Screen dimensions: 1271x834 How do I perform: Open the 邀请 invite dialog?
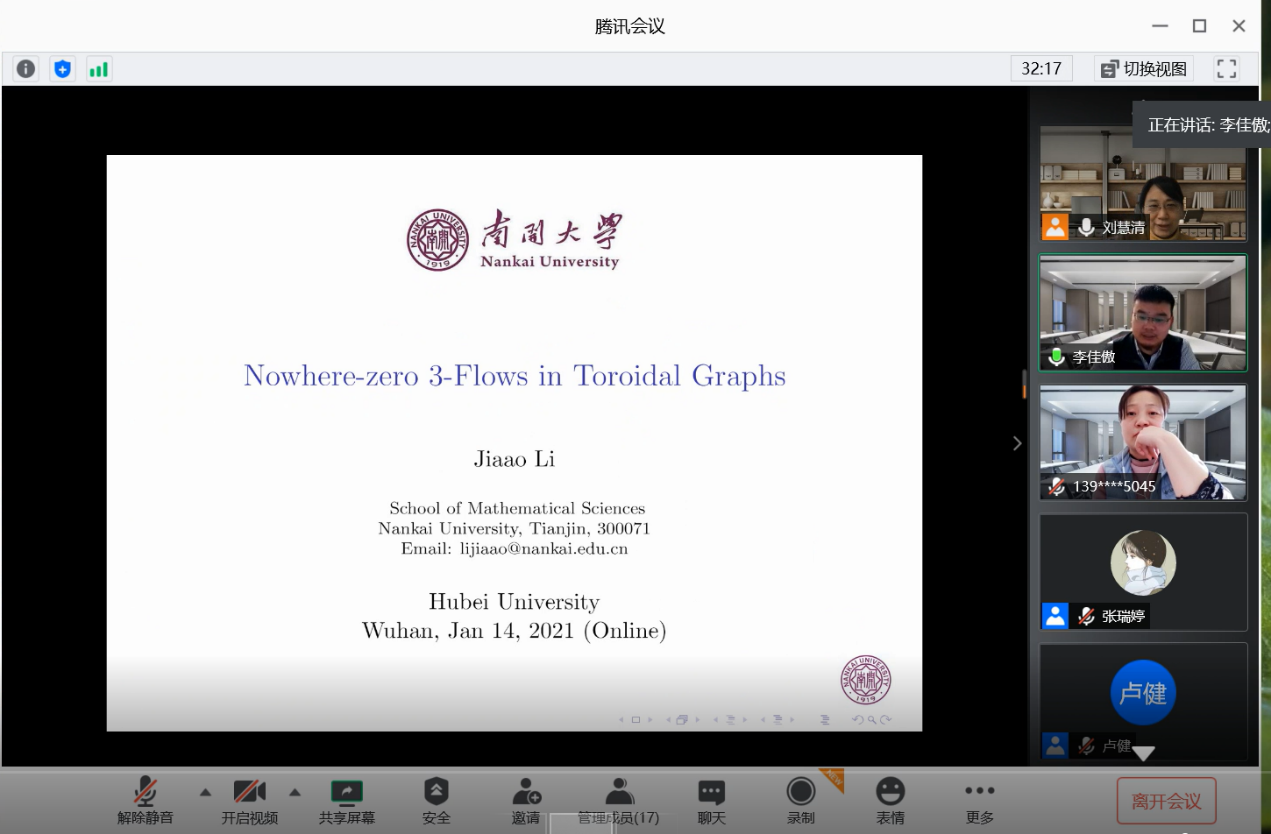pos(526,801)
